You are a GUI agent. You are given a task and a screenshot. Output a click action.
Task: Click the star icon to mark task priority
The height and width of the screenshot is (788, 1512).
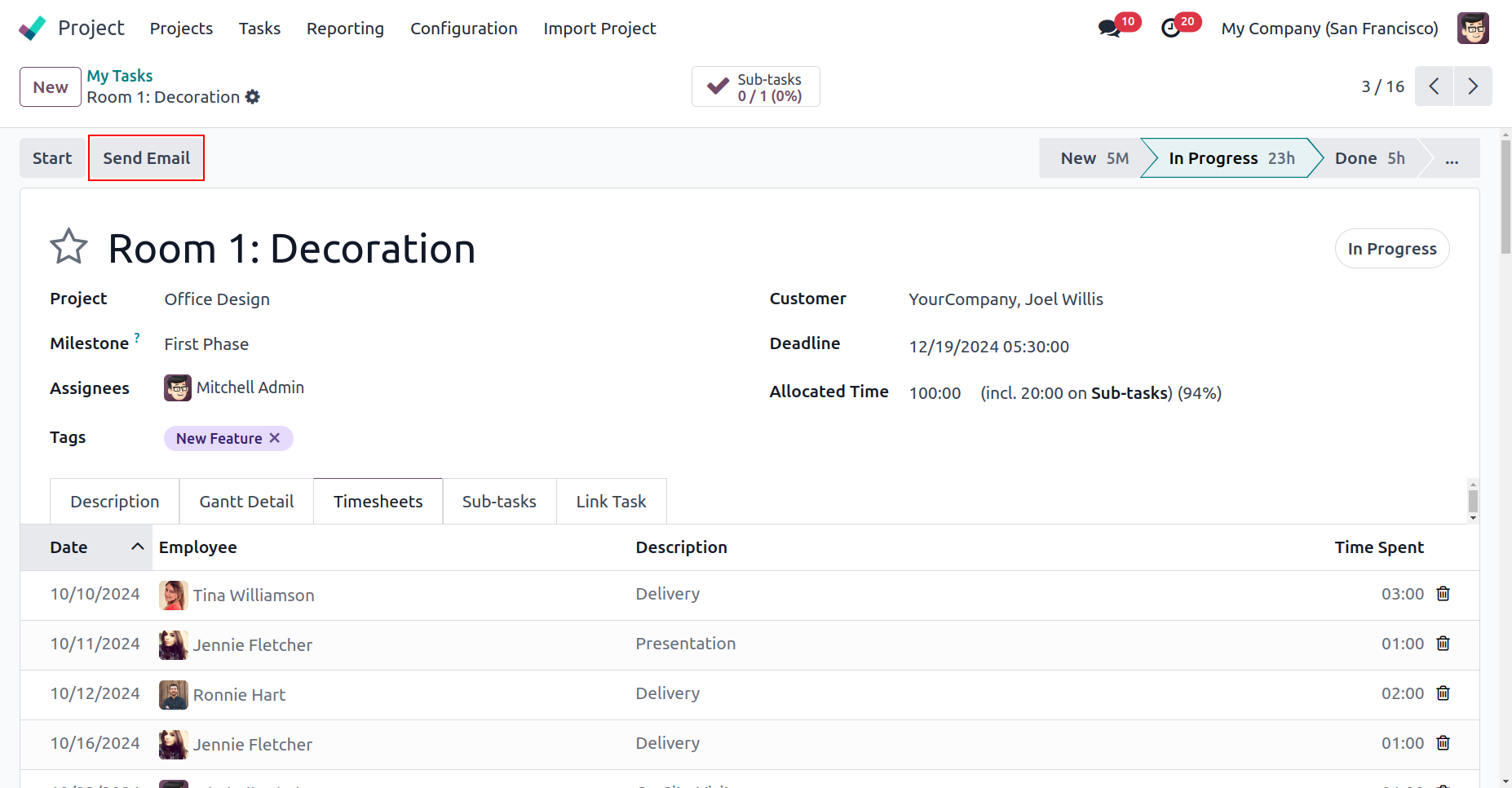coord(69,246)
